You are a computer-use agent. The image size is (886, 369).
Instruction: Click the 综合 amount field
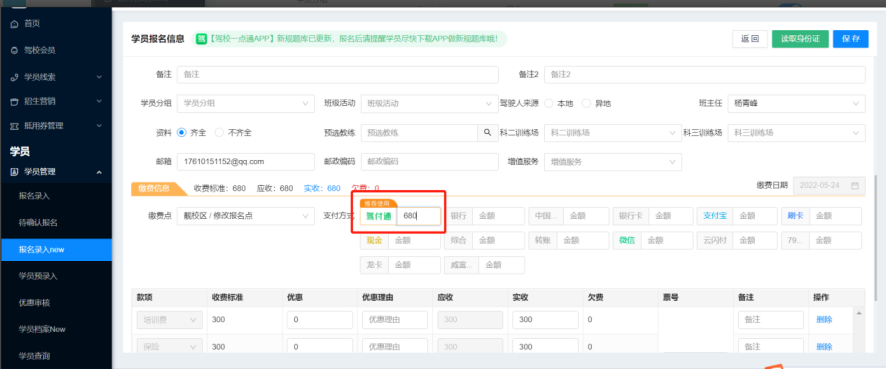click(x=498, y=240)
